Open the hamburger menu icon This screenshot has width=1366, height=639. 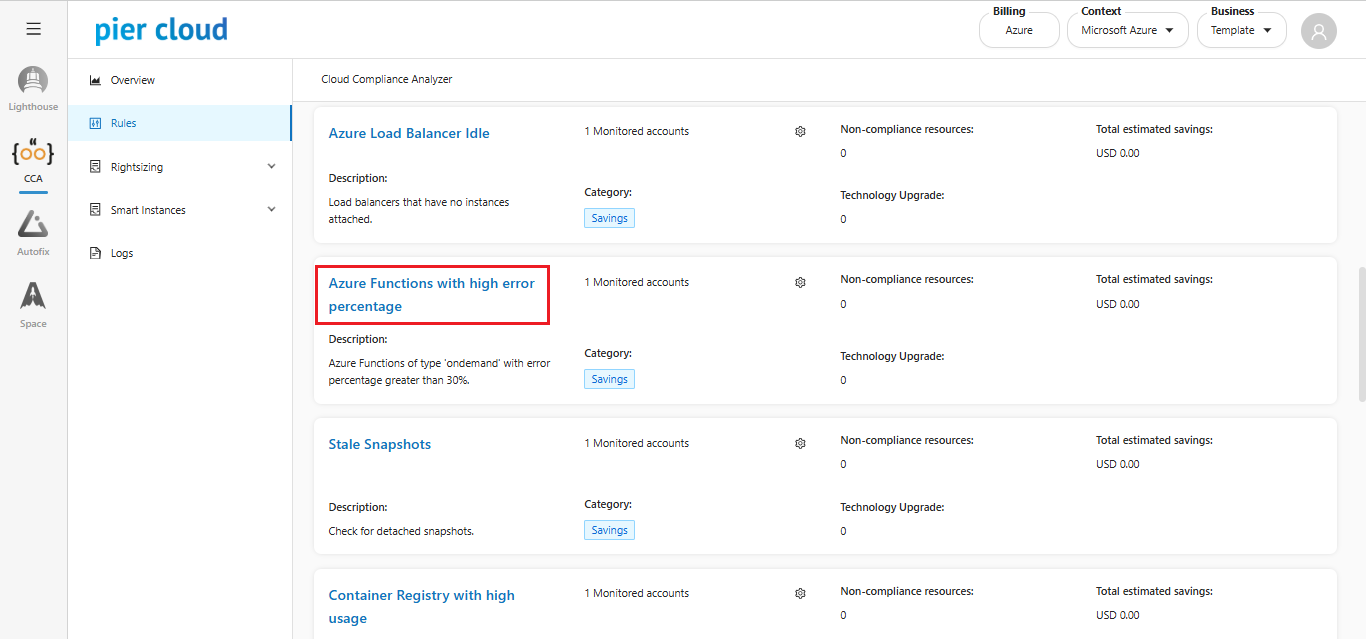click(33, 29)
